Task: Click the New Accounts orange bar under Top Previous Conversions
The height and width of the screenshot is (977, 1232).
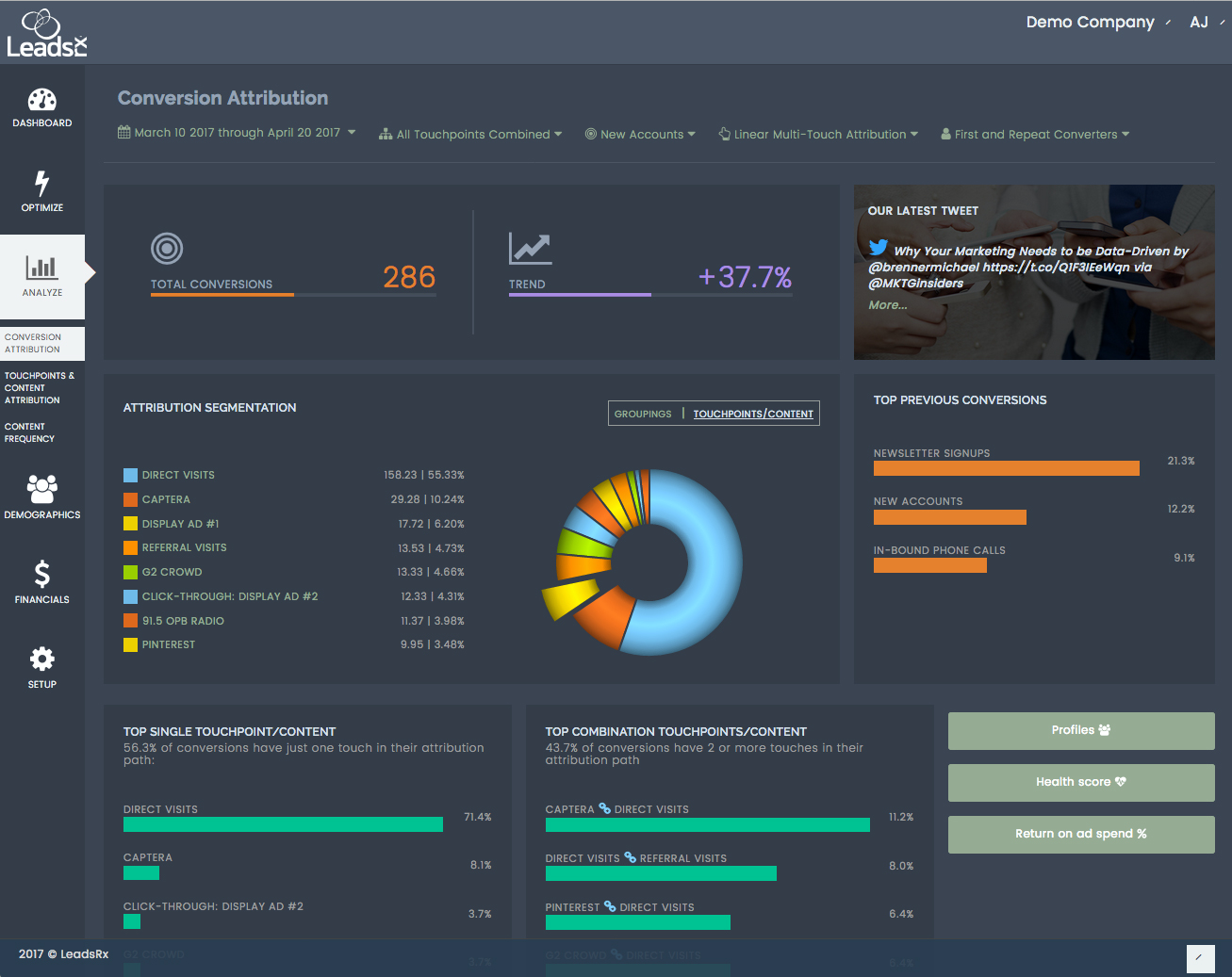Action: (x=950, y=517)
